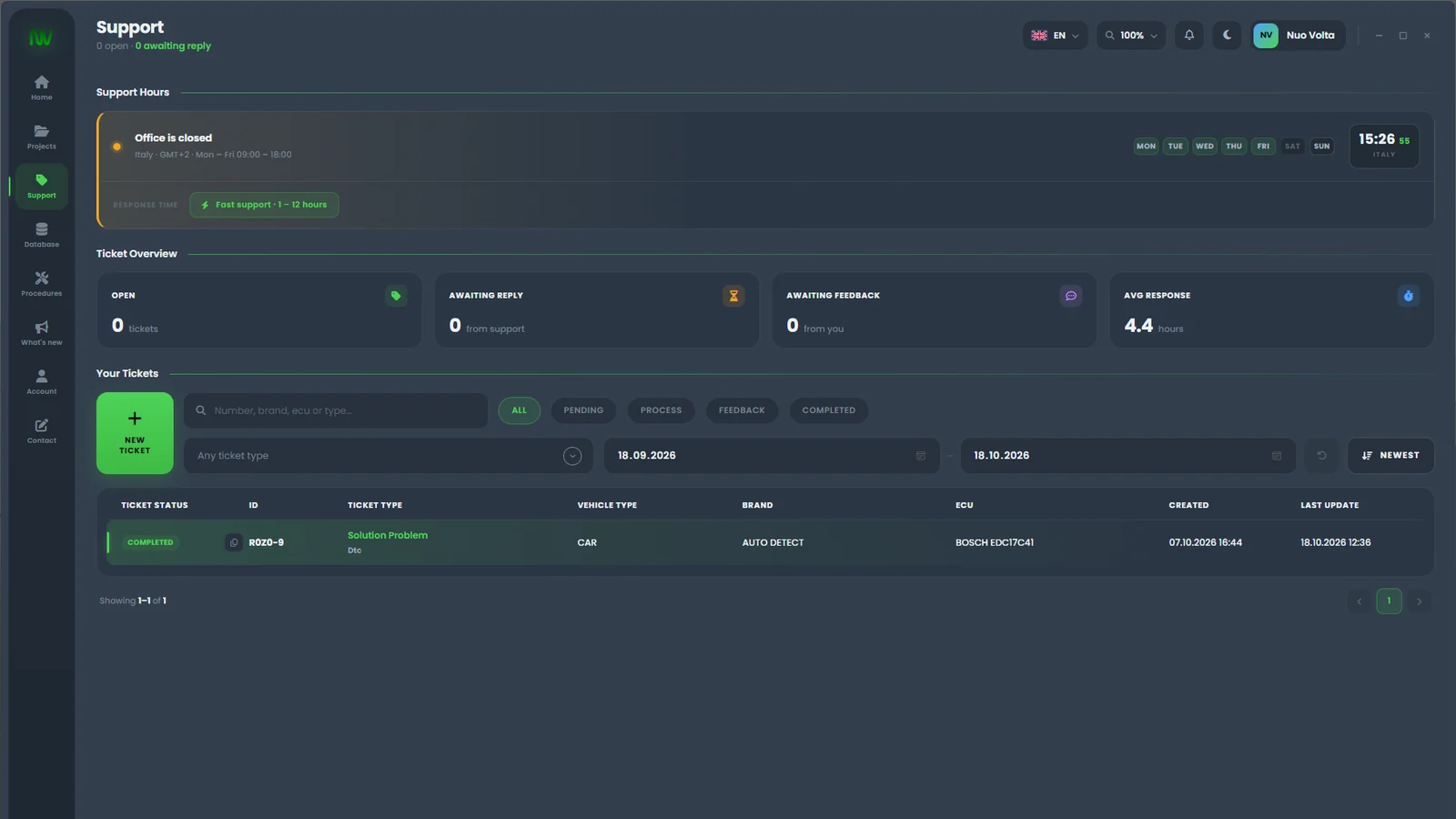Viewport: 1456px width, 819px height.
Task: Open start date 18.09.2026 picker
Action: click(x=772, y=456)
